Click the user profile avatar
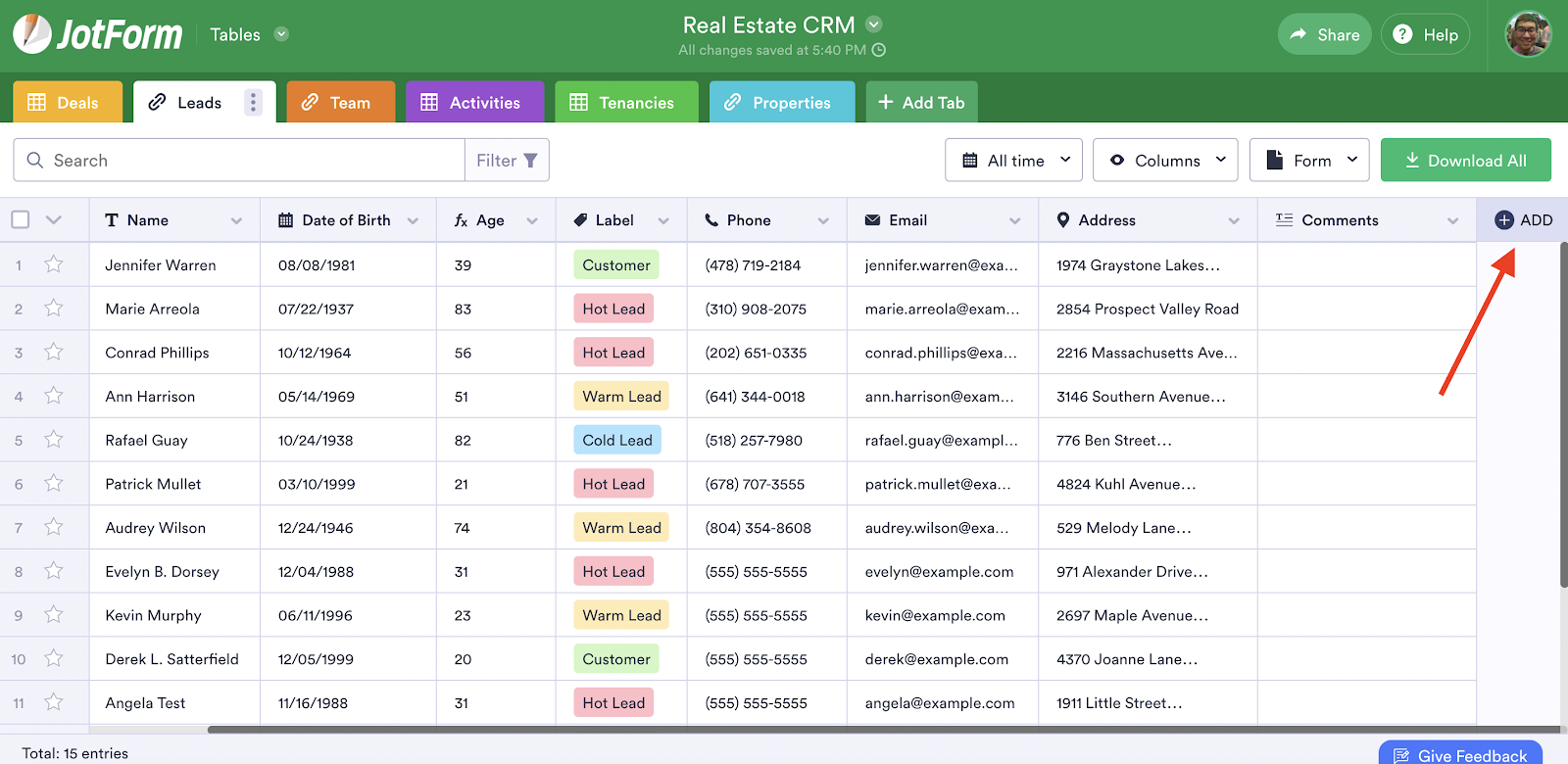The width and height of the screenshot is (1568, 764). click(x=1528, y=34)
